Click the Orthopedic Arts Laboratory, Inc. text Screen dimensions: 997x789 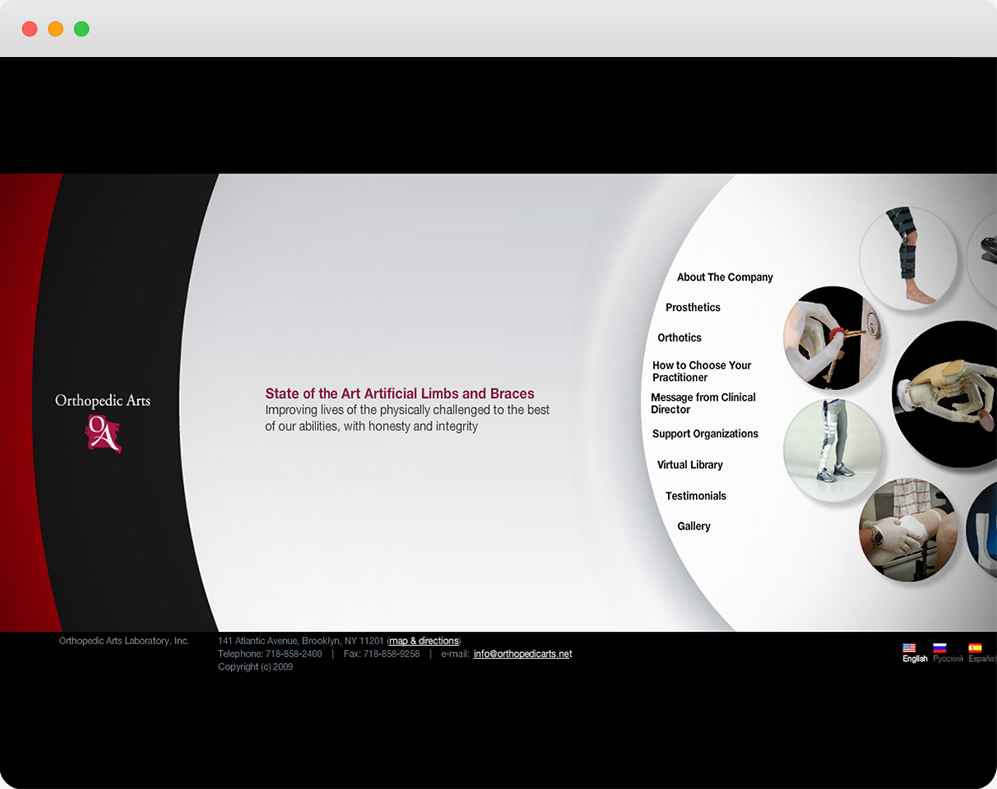point(124,641)
